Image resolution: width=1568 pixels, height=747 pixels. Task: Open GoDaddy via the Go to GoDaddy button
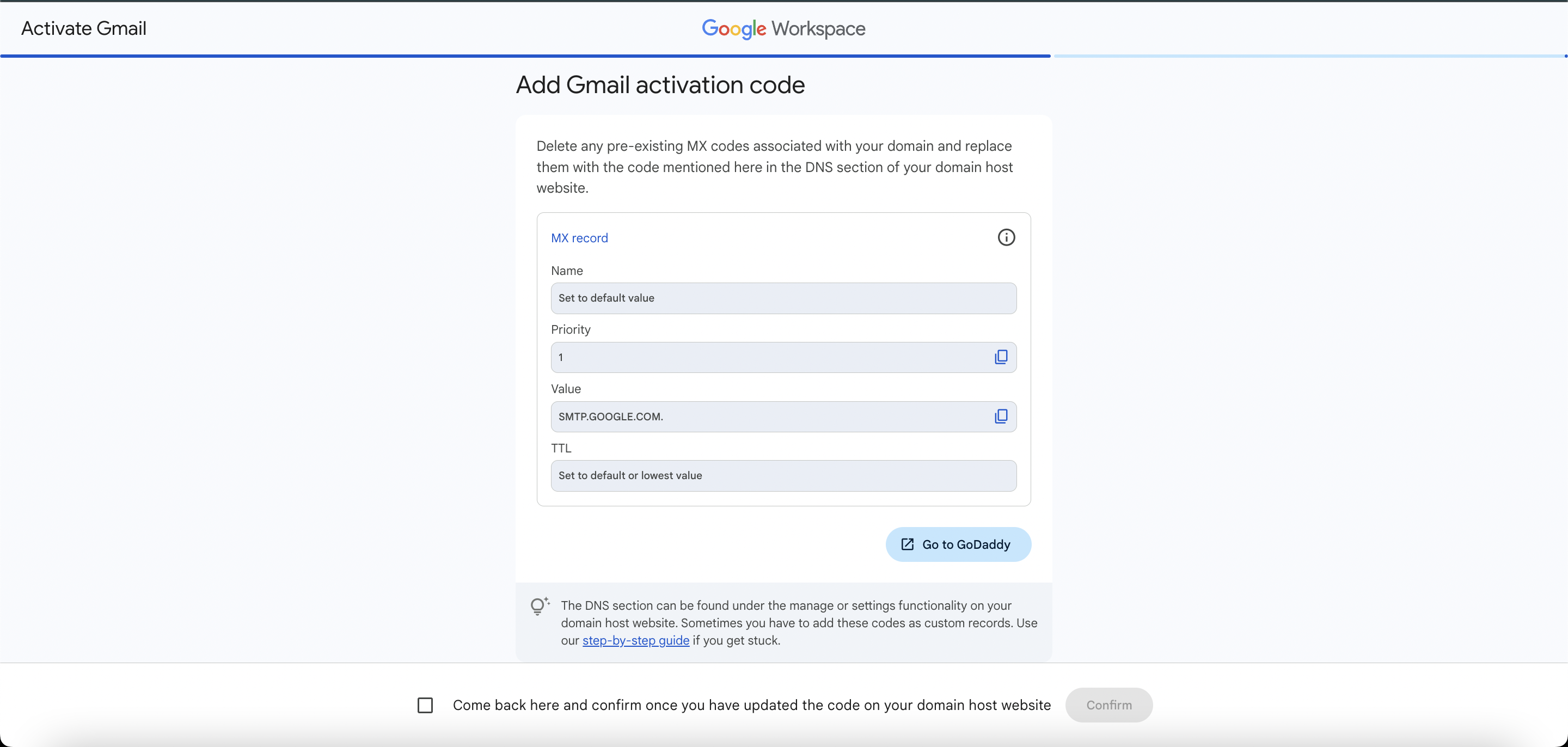958,544
